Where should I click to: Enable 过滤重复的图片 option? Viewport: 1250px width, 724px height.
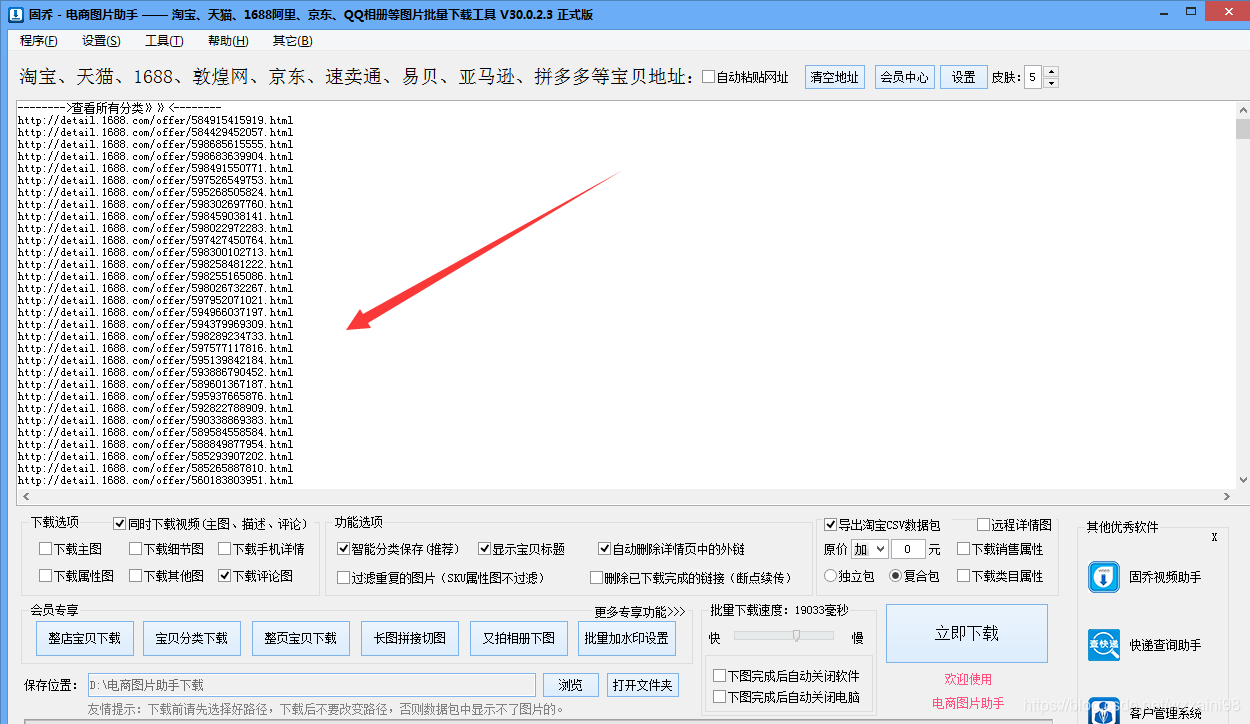(x=344, y=578)
